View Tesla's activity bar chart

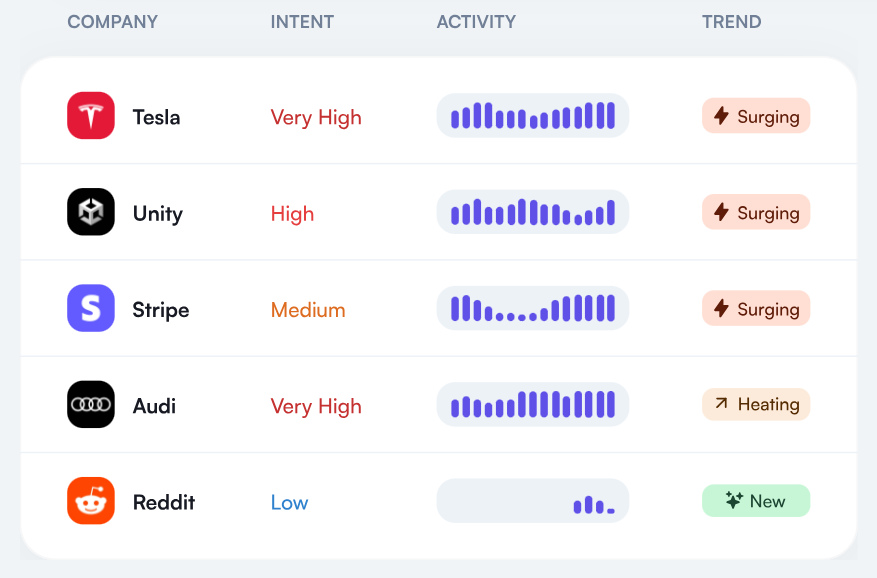click(x=532, y=115)
